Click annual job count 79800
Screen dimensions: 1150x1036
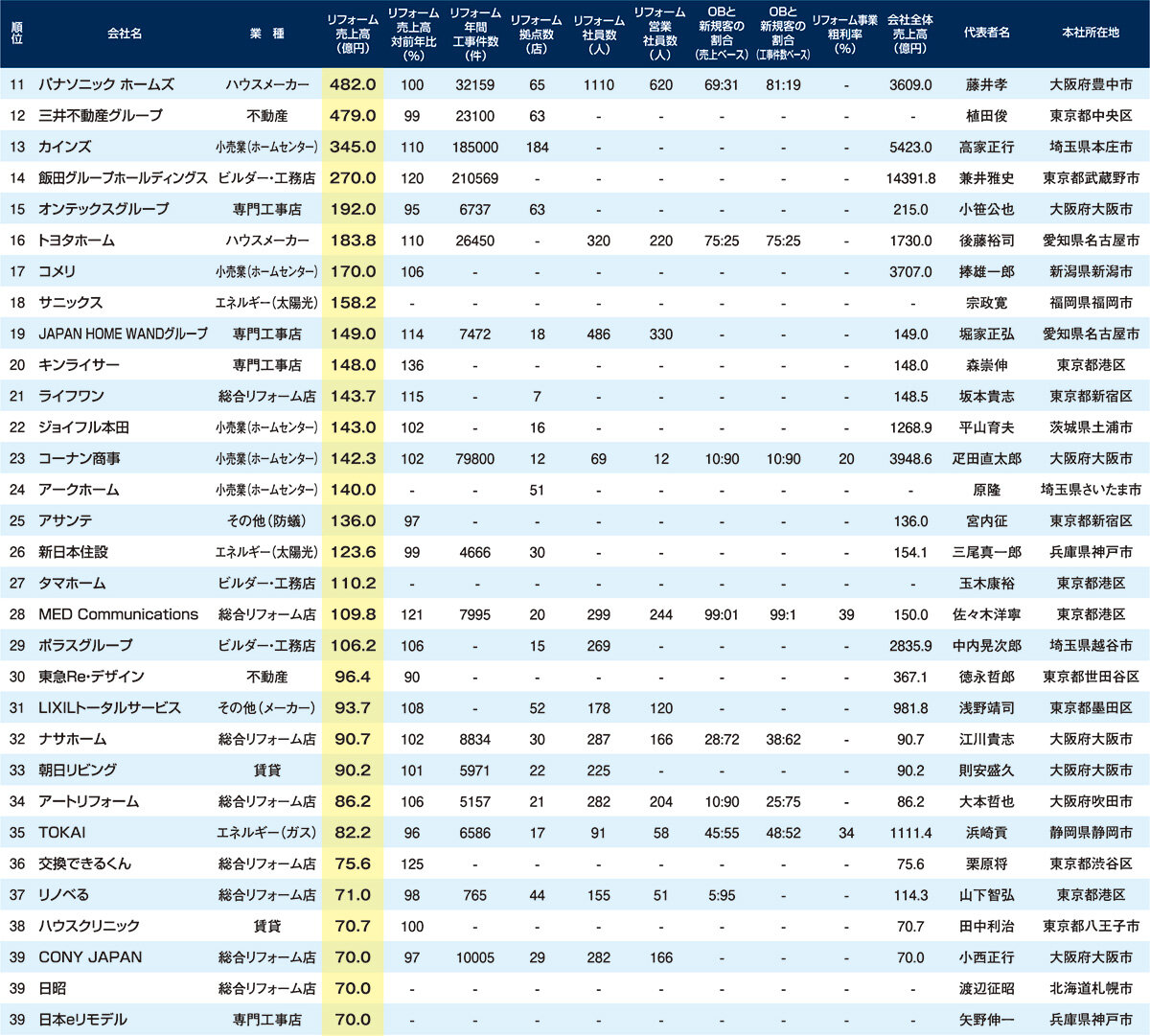point(474,459)
